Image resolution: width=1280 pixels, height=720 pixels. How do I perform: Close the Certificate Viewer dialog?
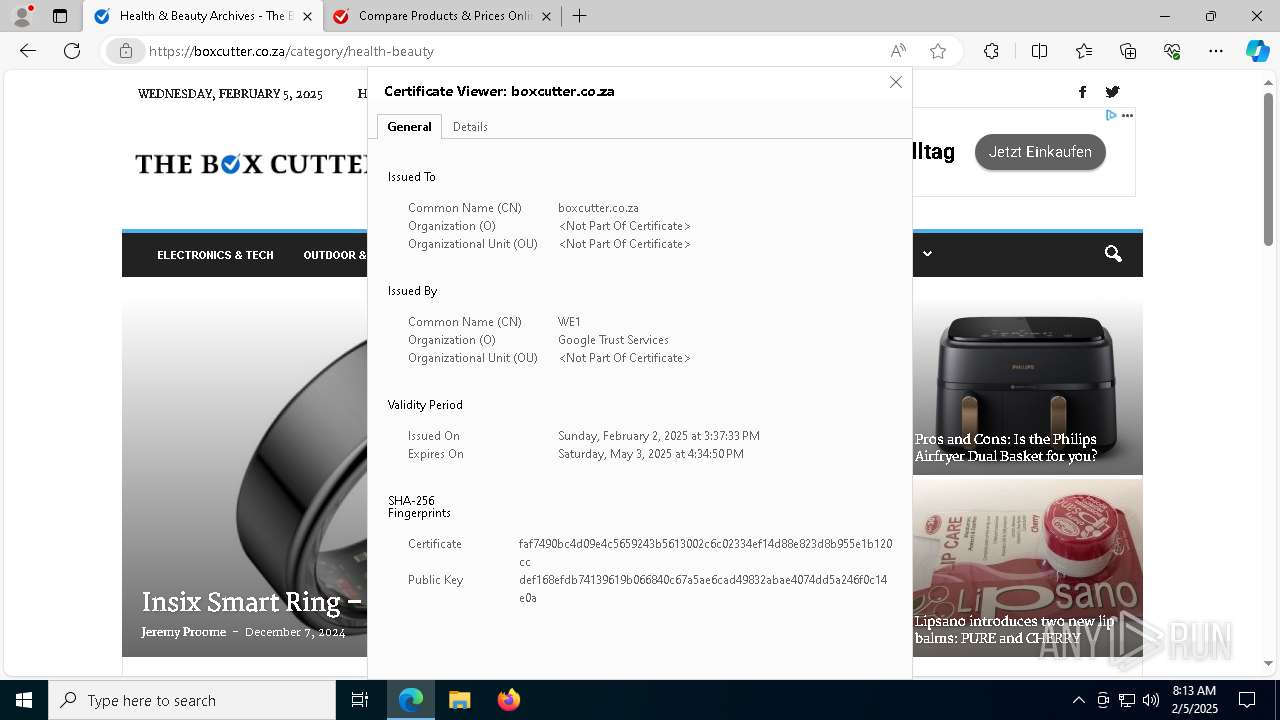click(896, 82)
